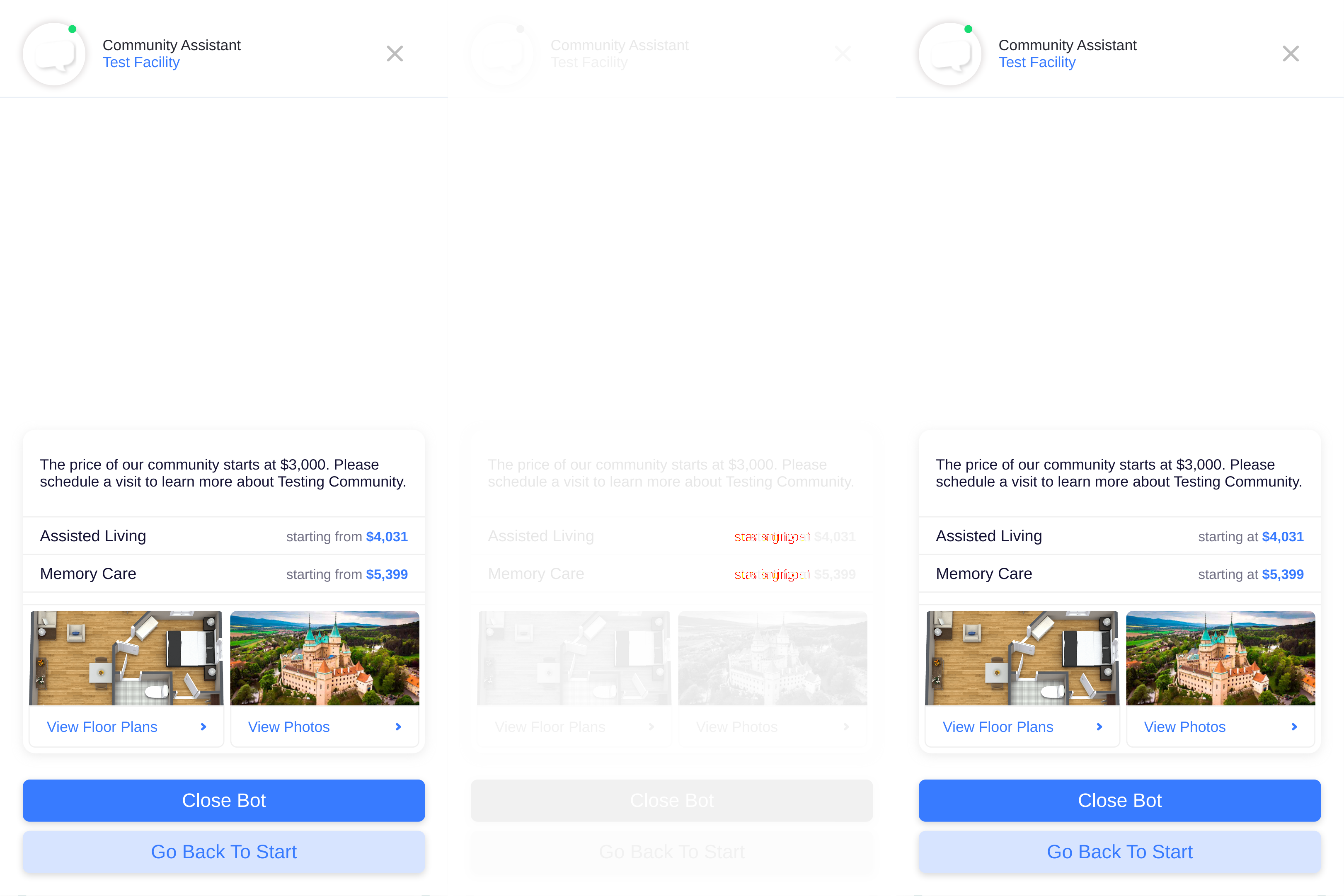Viewport: 1344px width, 896px height.
Task: Dismiss the right panel's chat with the X icon
Action: tap(1291, 54)
